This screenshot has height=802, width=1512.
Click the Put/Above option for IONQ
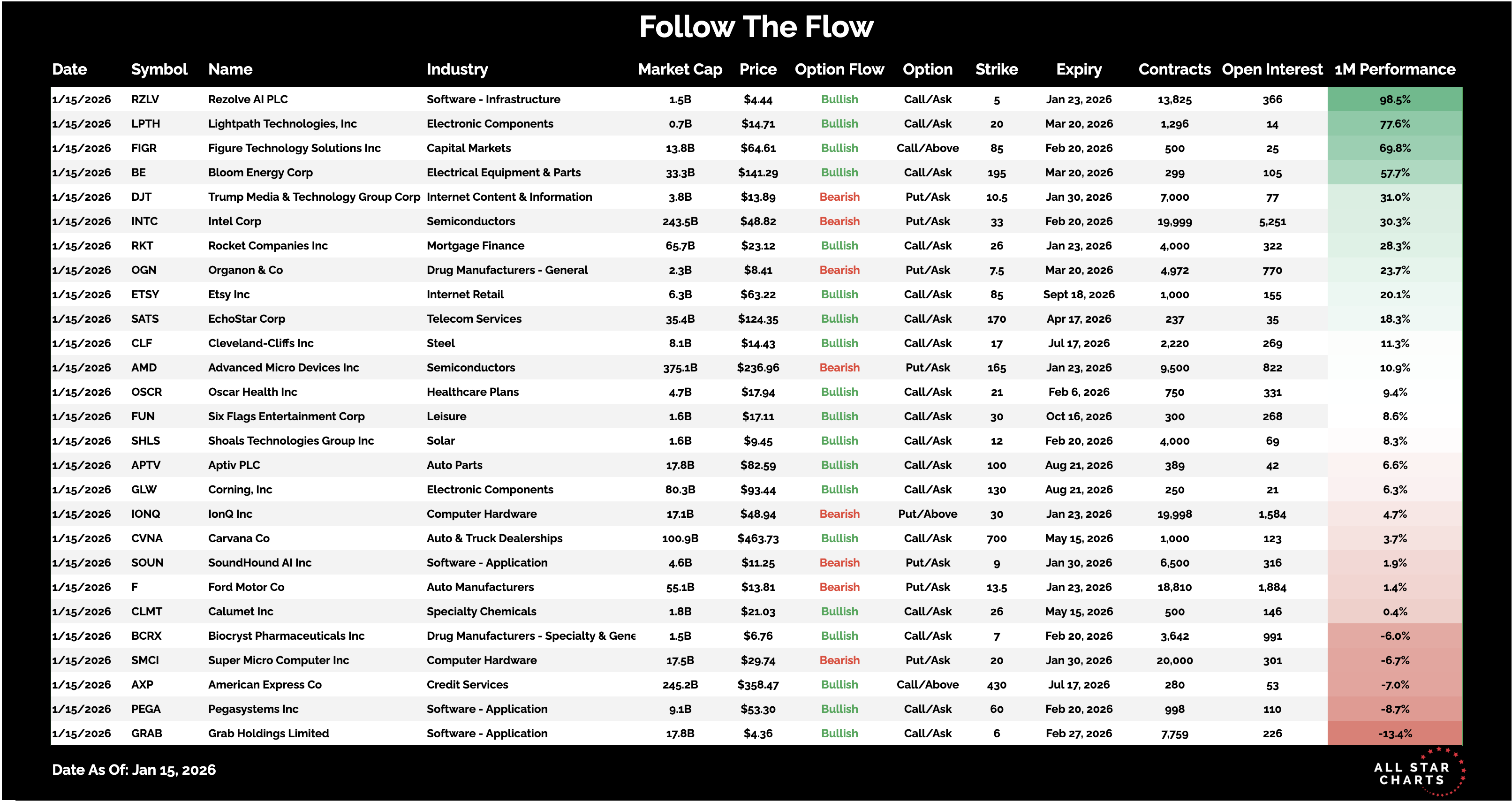927,514
